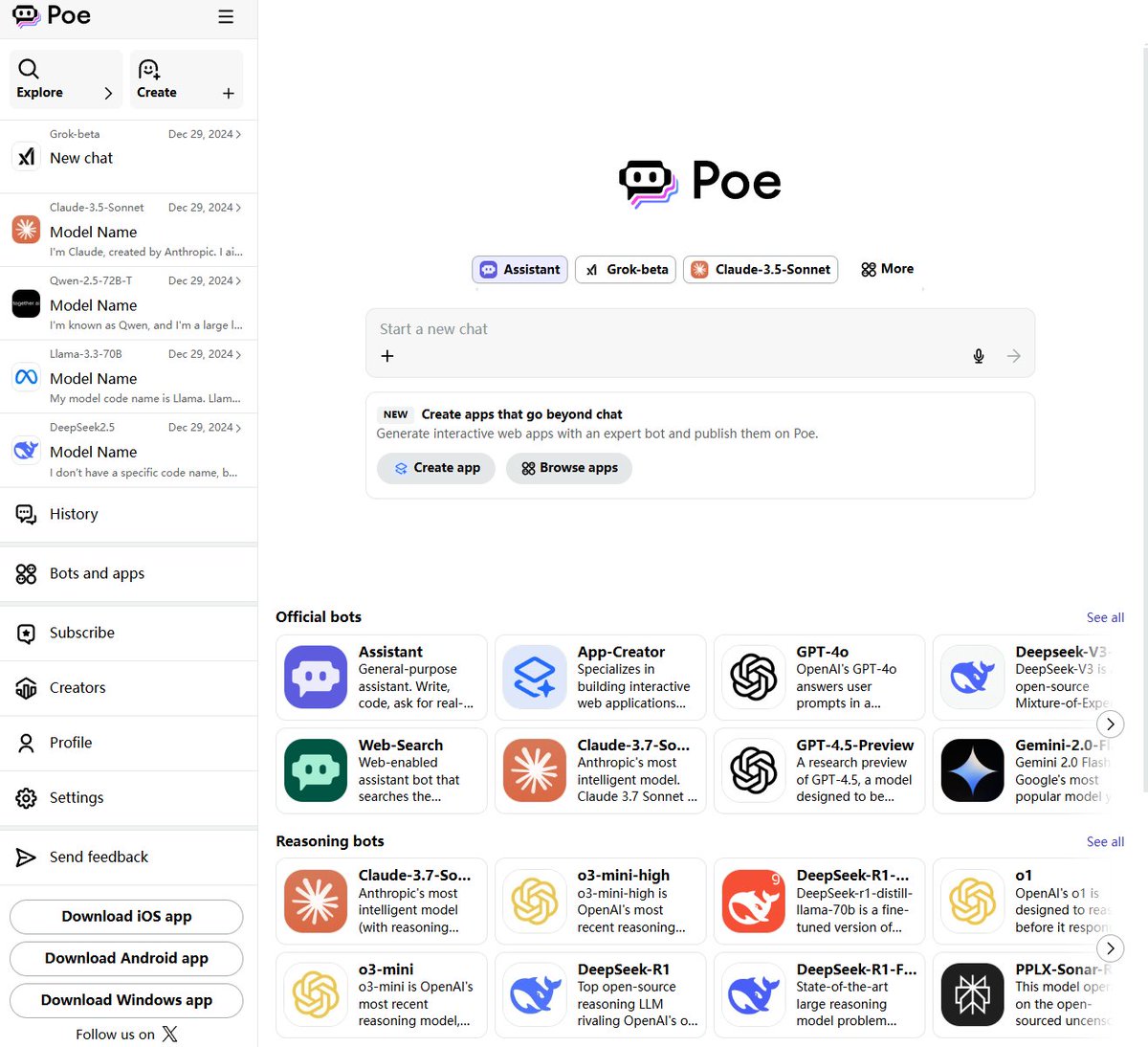Click Download iOS app button
This screenshot has width=1148, height=1047.
point(126,916)
